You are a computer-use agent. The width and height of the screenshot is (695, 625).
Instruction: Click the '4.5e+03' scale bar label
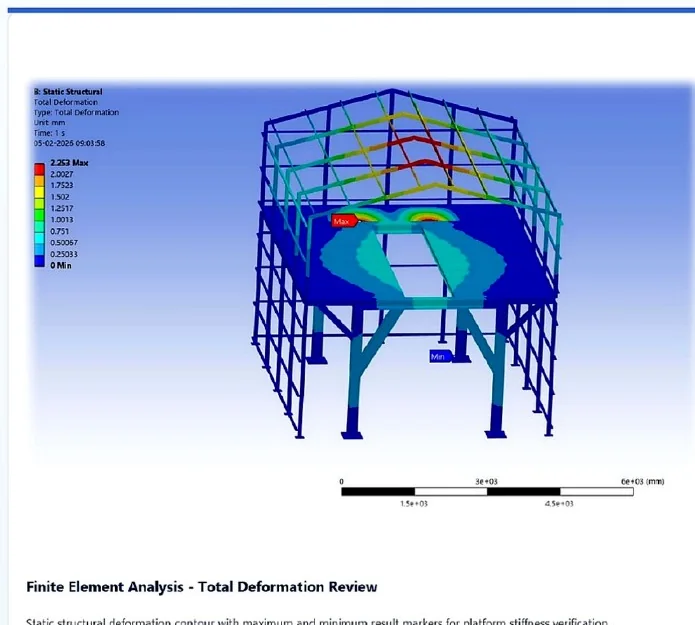point(559,504)
